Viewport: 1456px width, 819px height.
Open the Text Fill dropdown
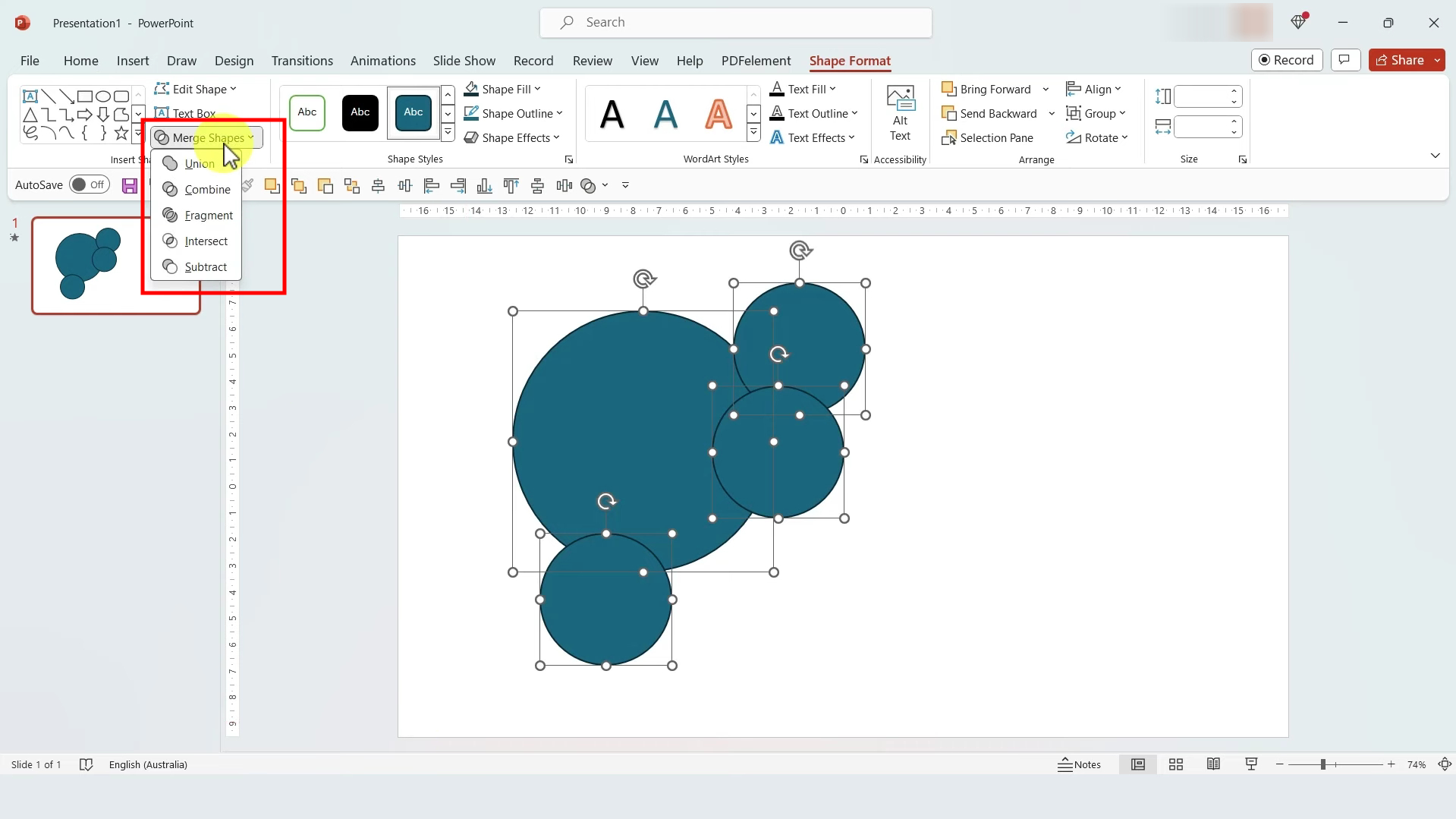pyautogui.click(x=803, y=89)
